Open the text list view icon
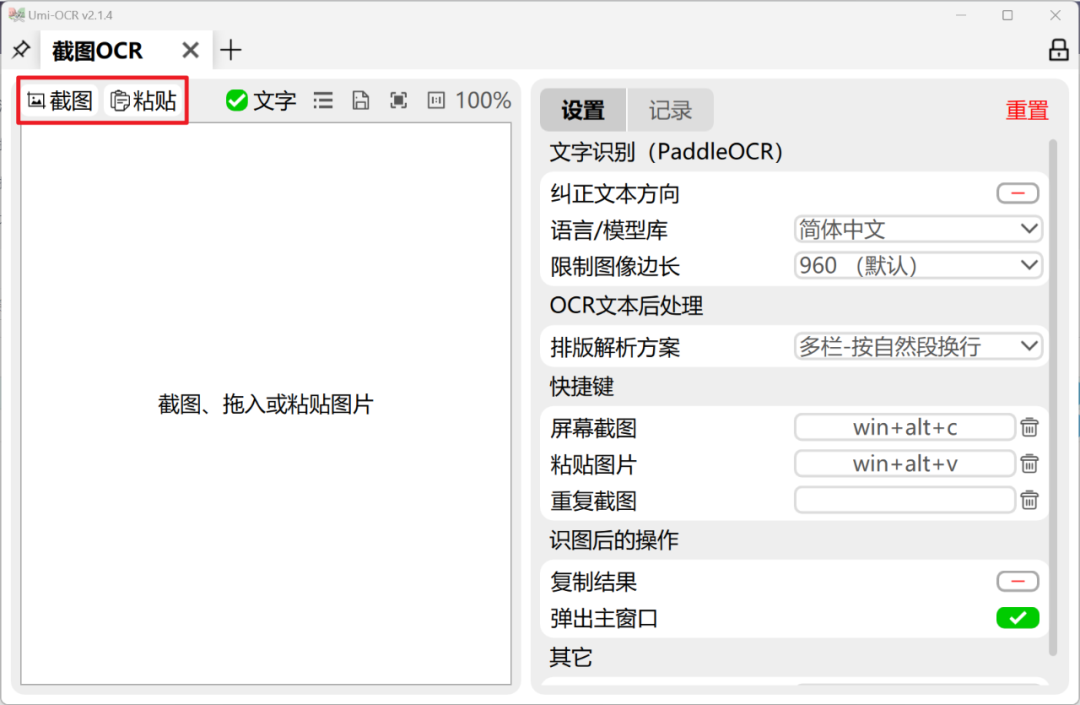This screenshot has width=1080, height=705. click(322, 100)
